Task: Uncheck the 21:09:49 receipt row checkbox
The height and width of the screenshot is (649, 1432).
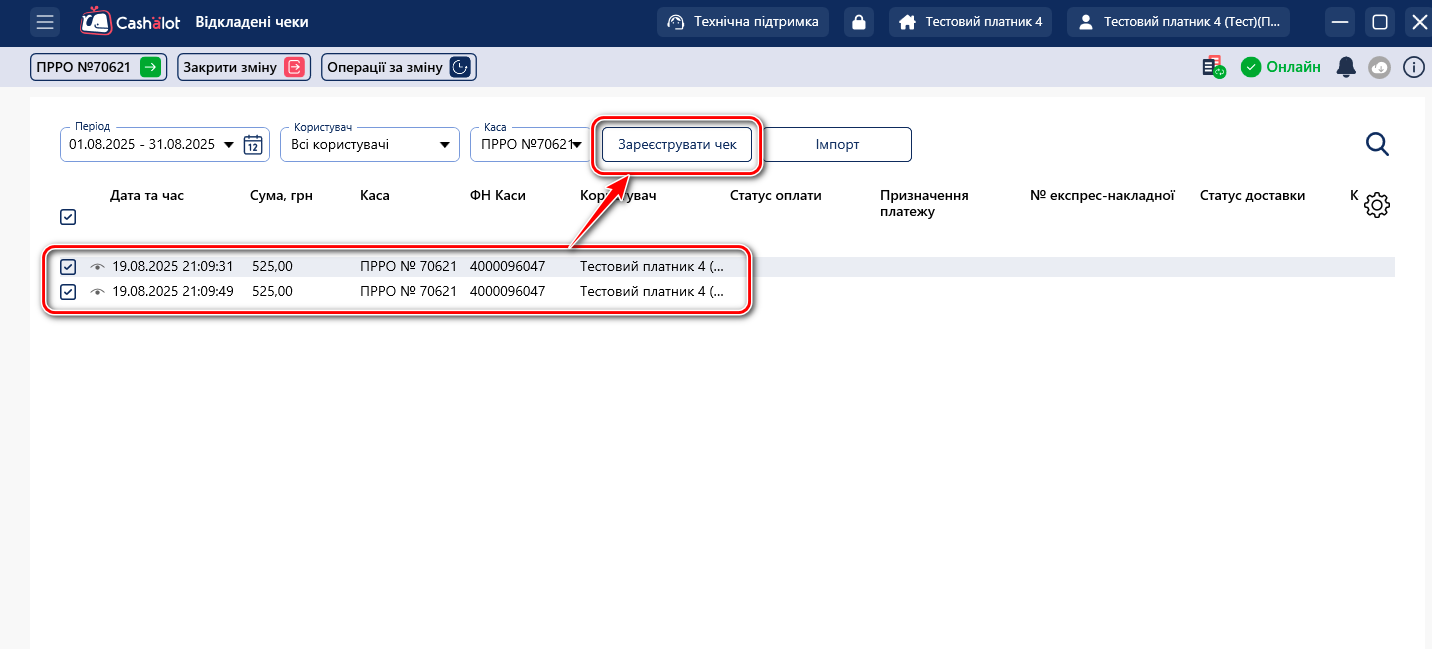Action: tap(68, 292)
